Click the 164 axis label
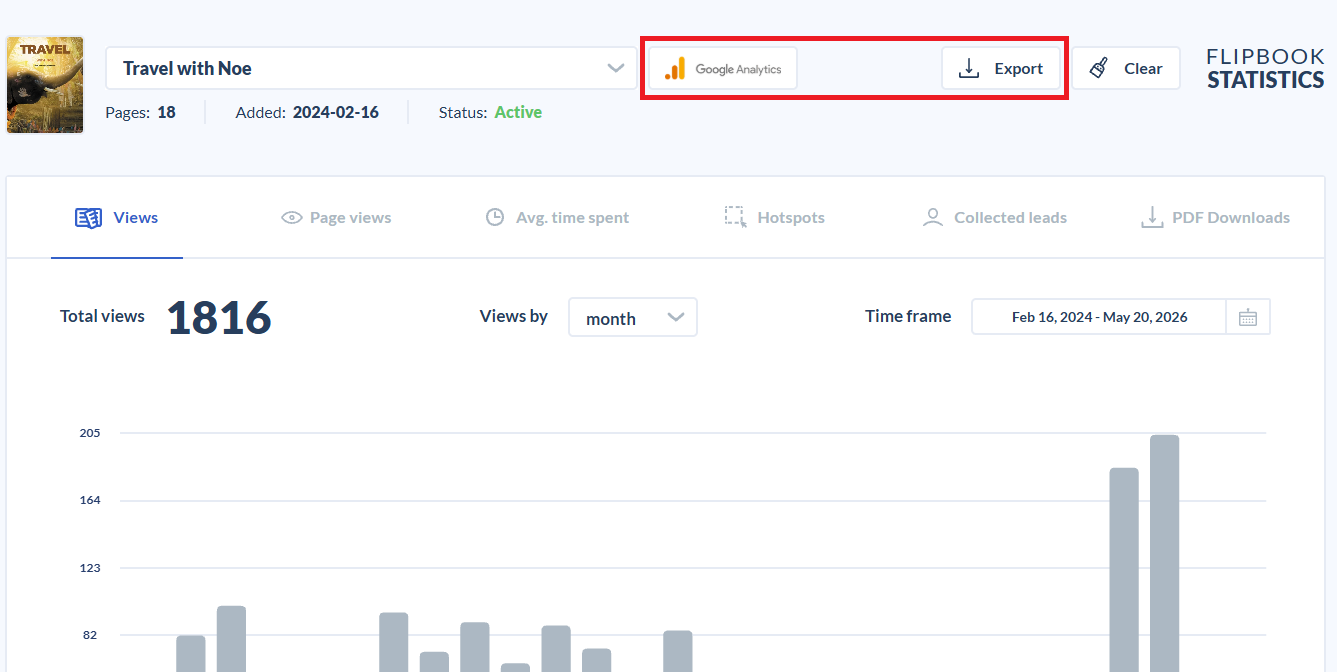Viewport: 1337px width, 672px height. [90, 500]
